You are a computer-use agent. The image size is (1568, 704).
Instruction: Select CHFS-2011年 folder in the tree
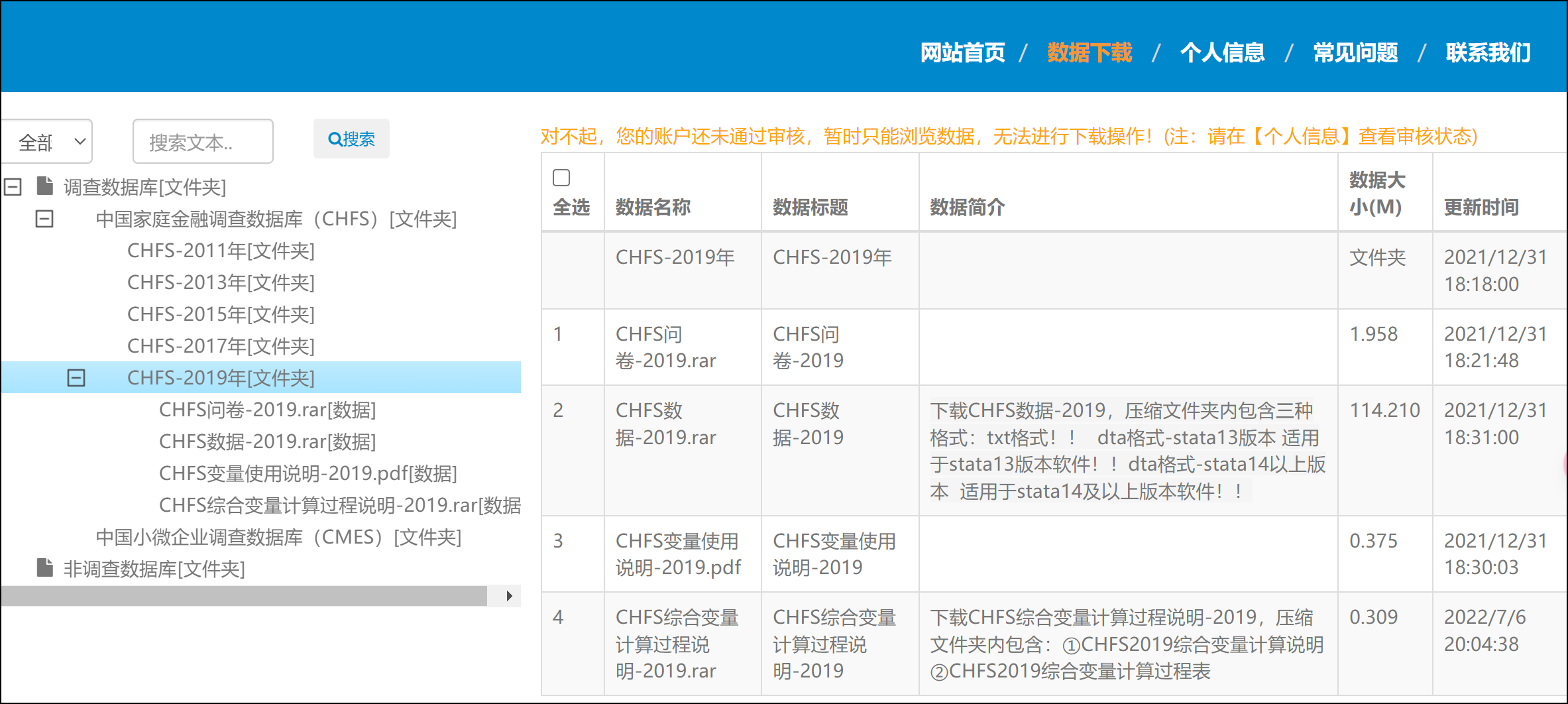(221, 251)
